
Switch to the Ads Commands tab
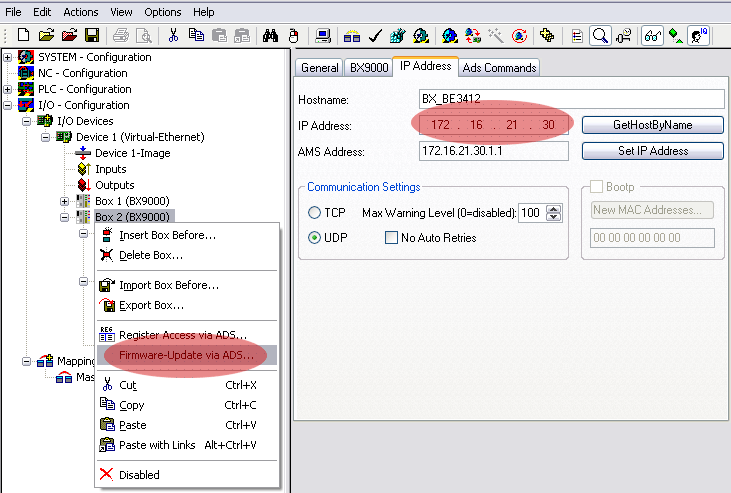click(x=499, y=68)
